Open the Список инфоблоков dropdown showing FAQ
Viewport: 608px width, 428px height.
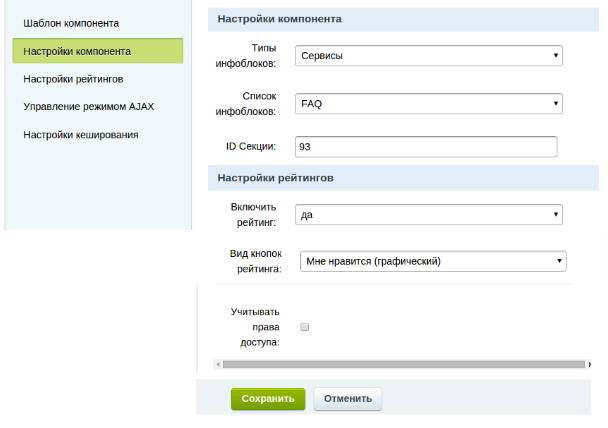click(x=429, y=103)
